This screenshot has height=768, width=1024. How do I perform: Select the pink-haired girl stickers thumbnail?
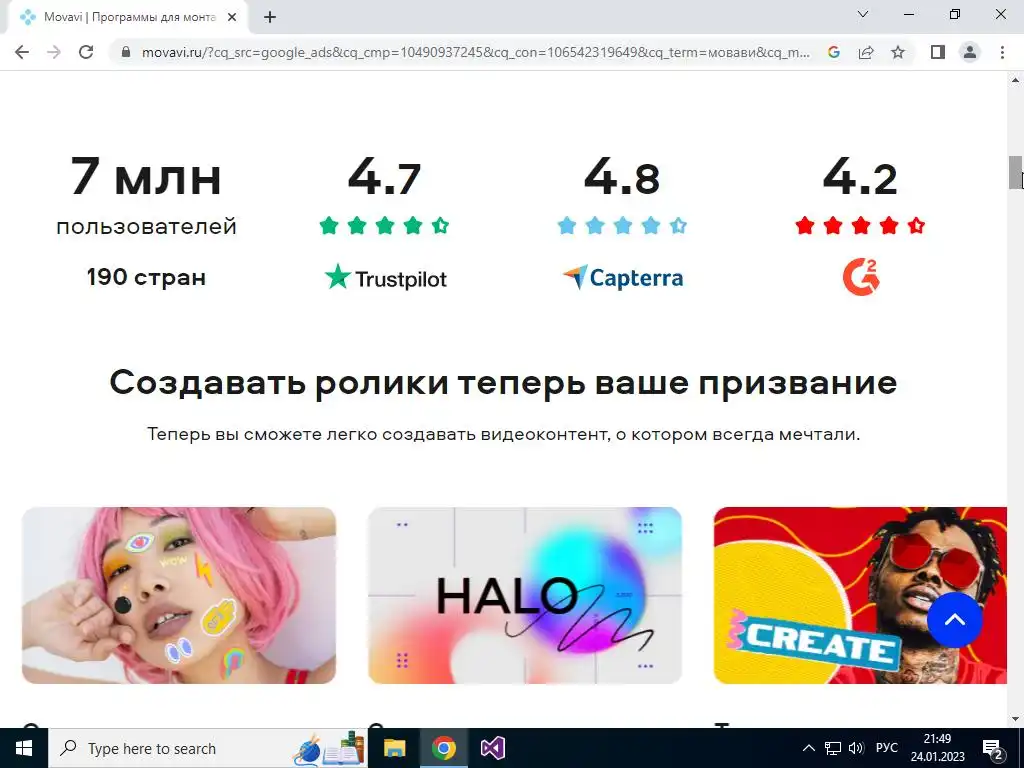tap(179, 596)
